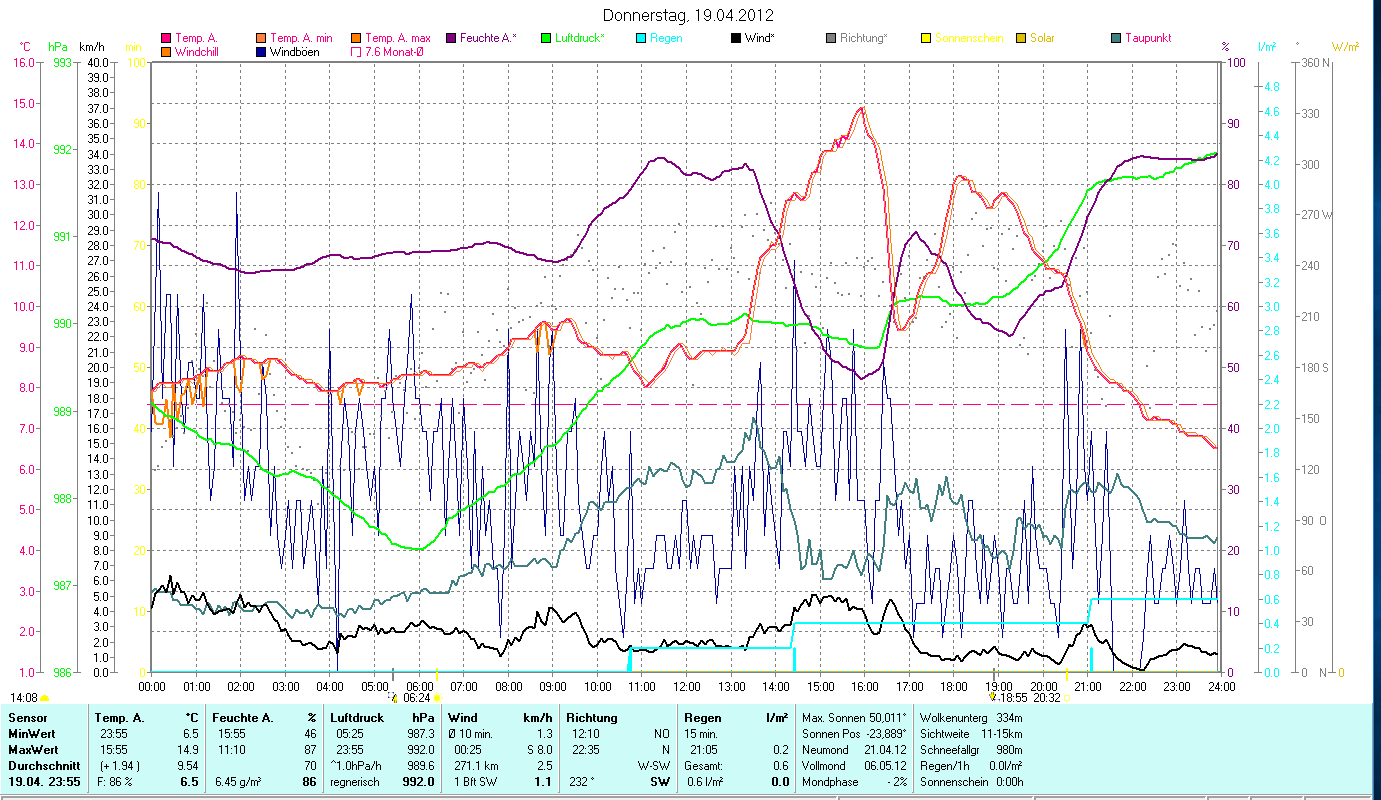
Task: Click the "Neumond" label
Action: click(x=824, y=750)
